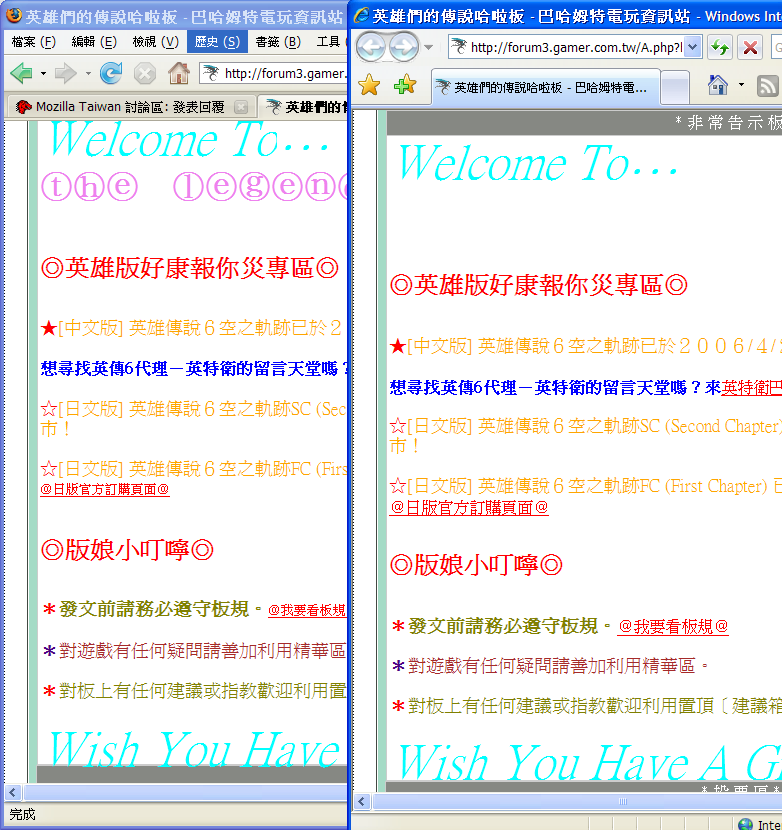Viewport: 782px width, 830px height.
Task: Click circled 'the legend' text in Firefox
Action: point(194,186)
